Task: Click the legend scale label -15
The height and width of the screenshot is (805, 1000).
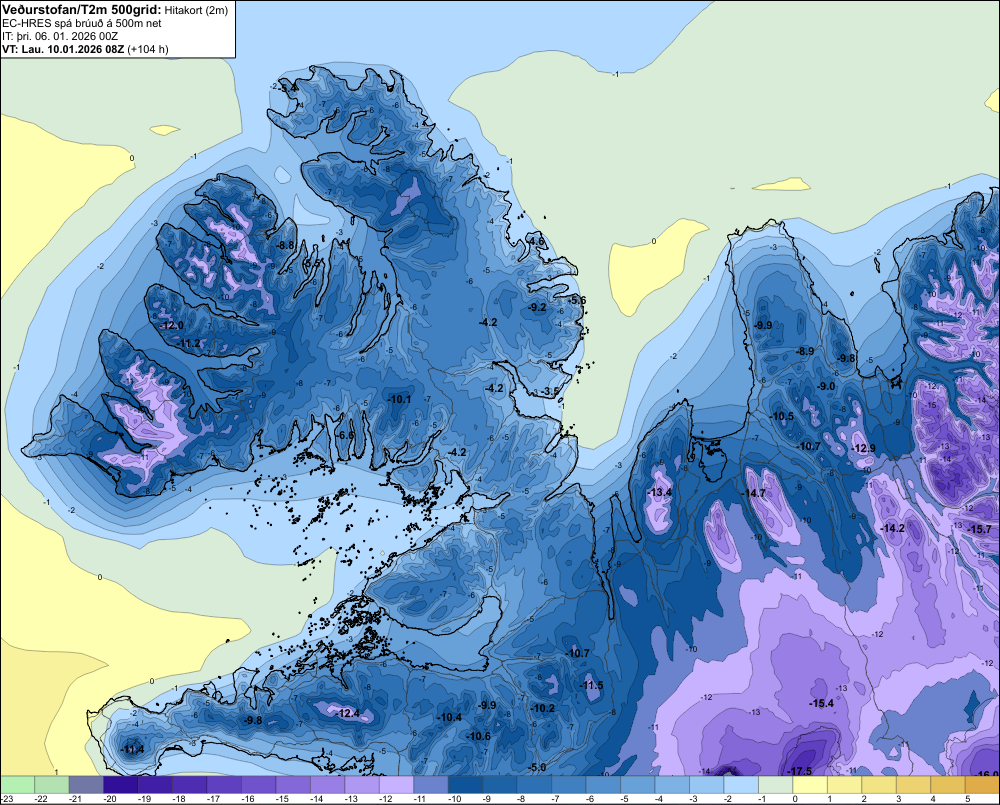Action: tap(282, 799)
